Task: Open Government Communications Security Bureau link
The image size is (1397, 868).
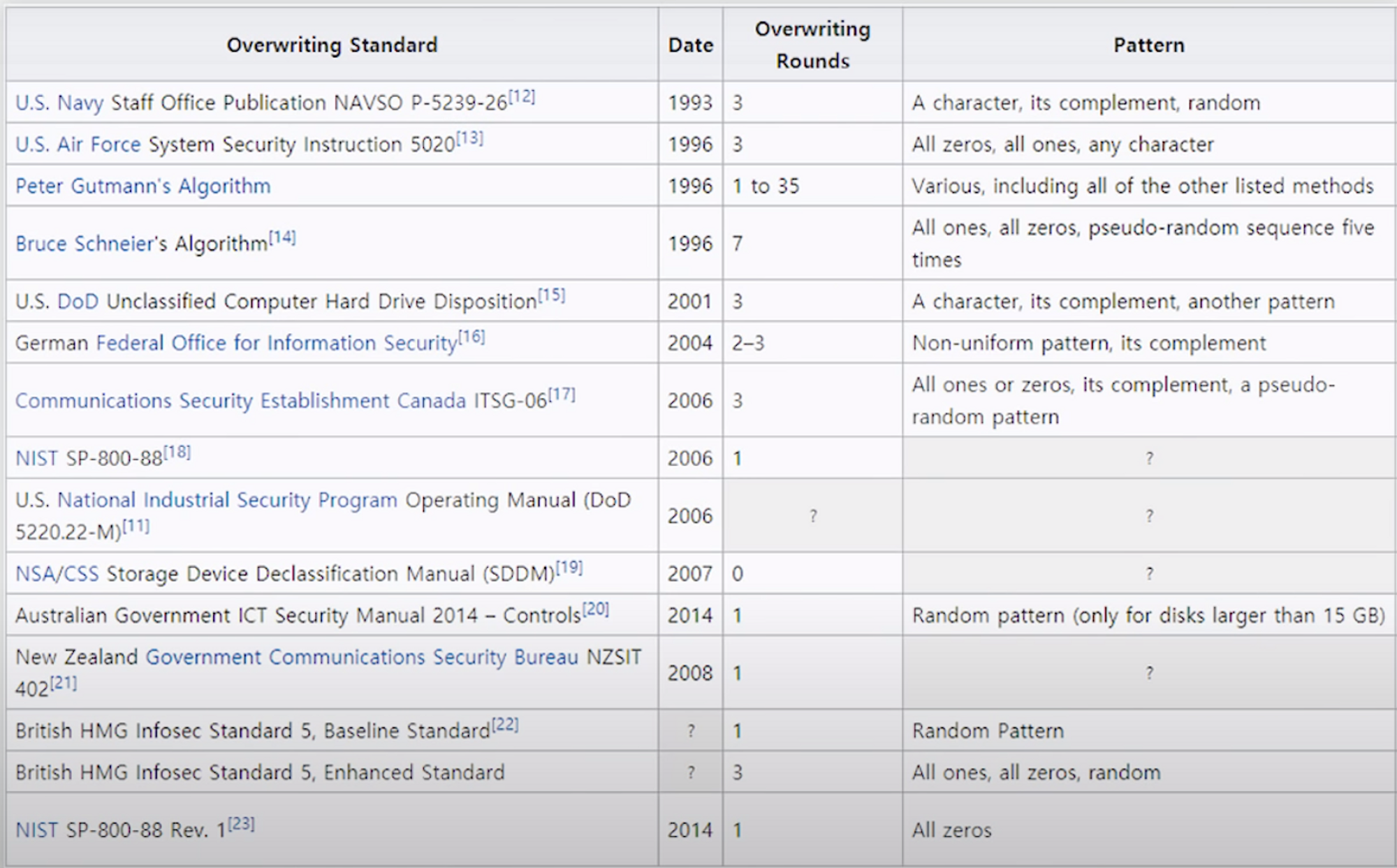Action: 362,657
